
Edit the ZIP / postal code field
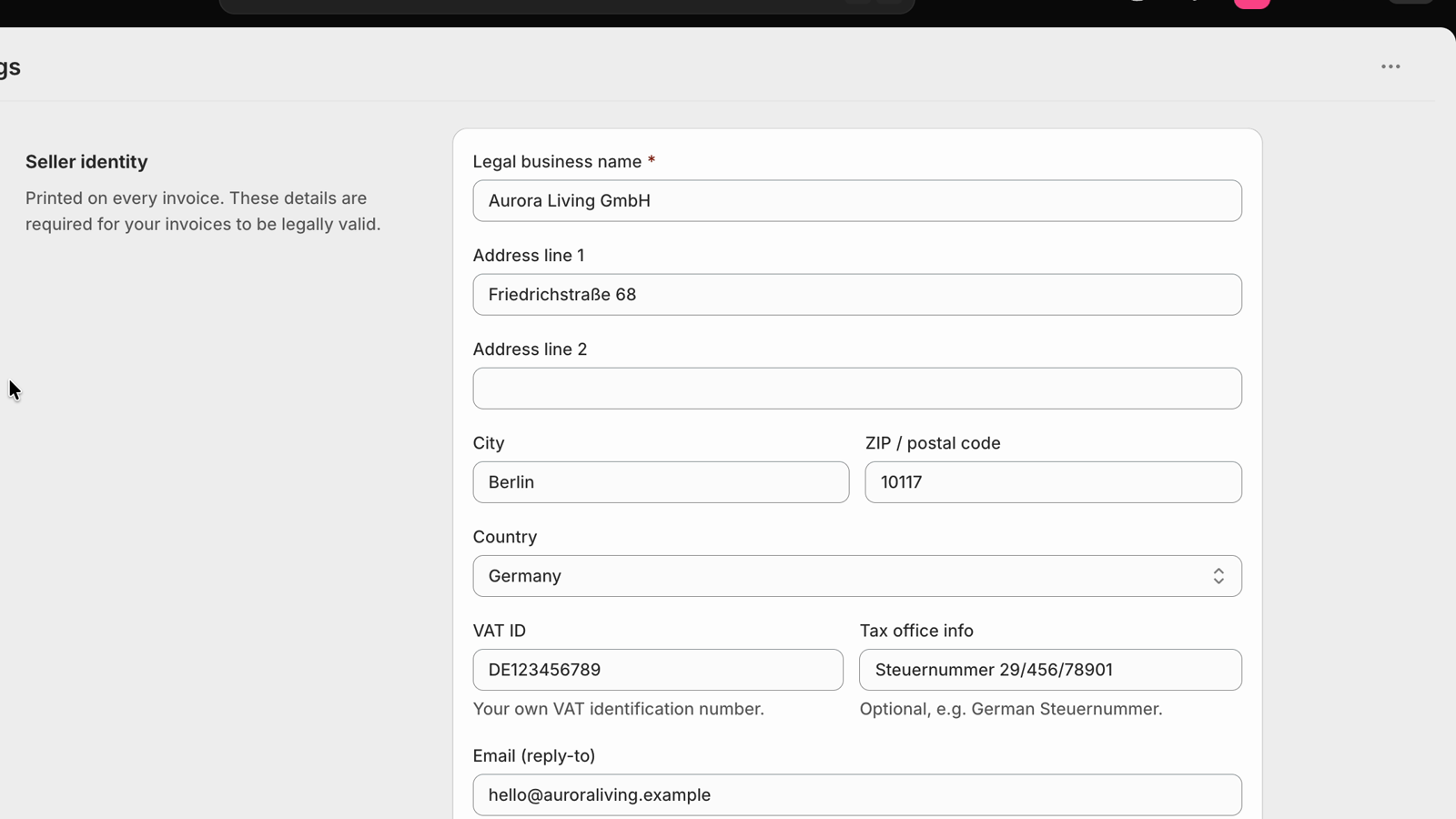(x=1053, y=482)
